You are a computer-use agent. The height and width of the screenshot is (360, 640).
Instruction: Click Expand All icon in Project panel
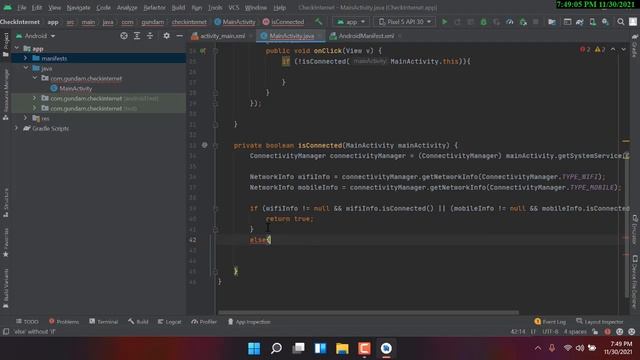click(x=137, y=36)
